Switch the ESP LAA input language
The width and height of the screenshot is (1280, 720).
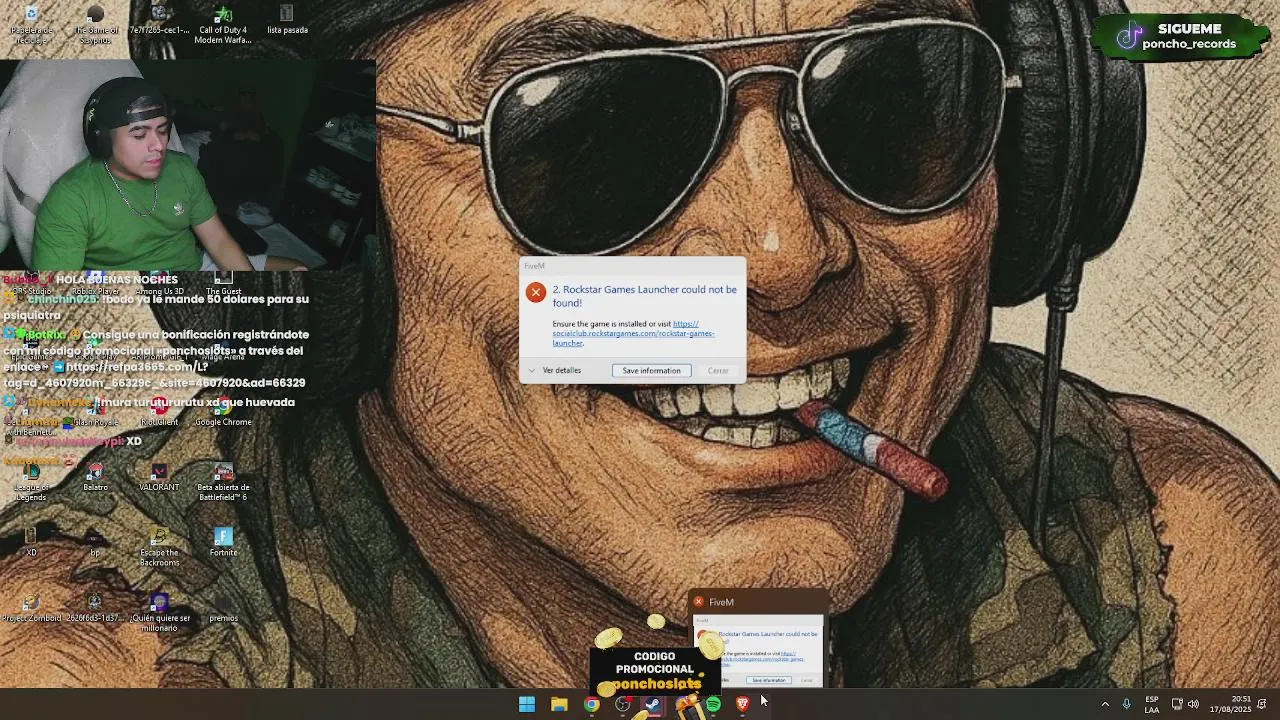click(x=1152, y=704)
